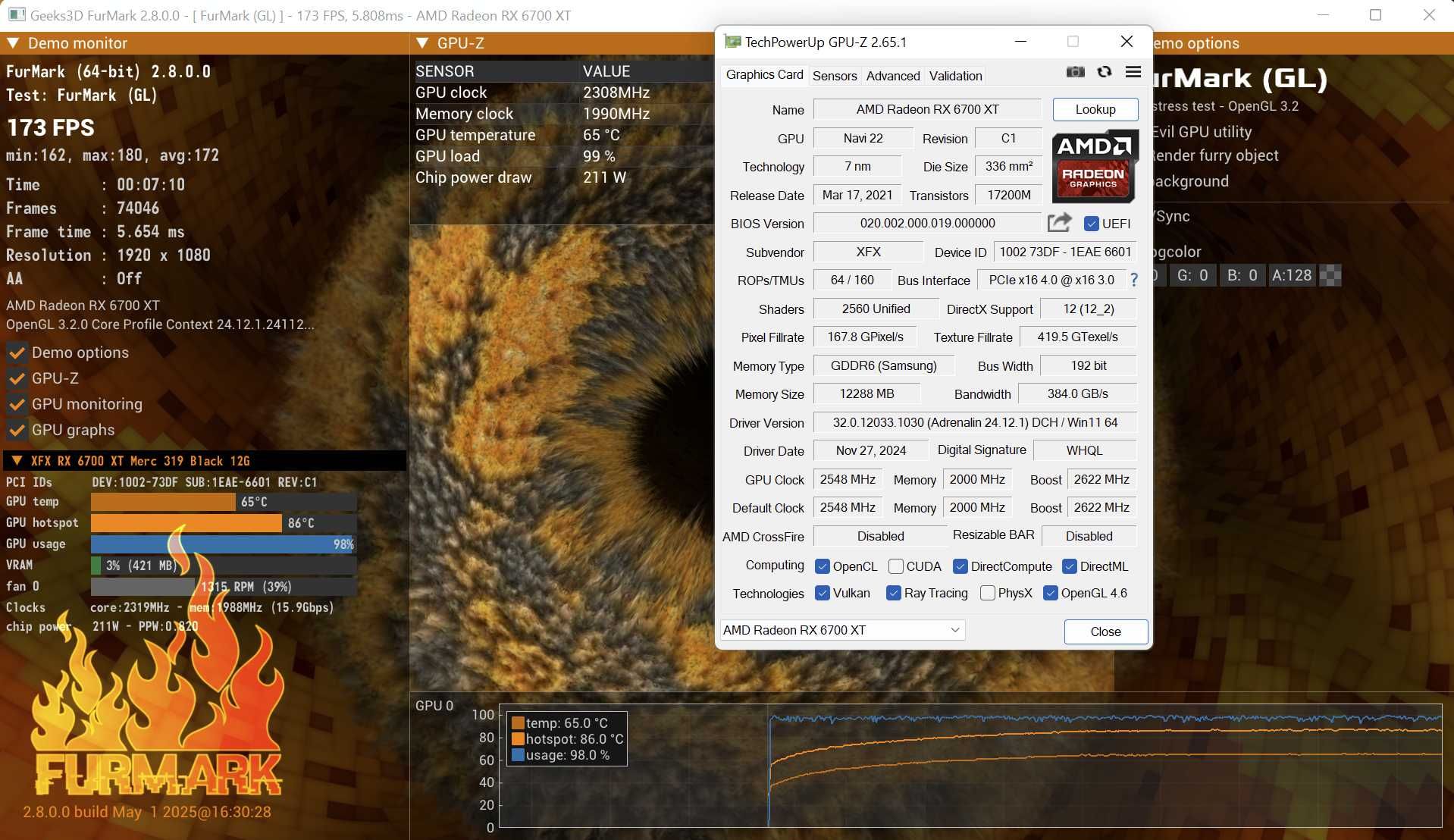This screenshot has width=1454, height=840.
Task: Collapse the FurMark GPU-Z panel
Action: (x=422, y=43)
